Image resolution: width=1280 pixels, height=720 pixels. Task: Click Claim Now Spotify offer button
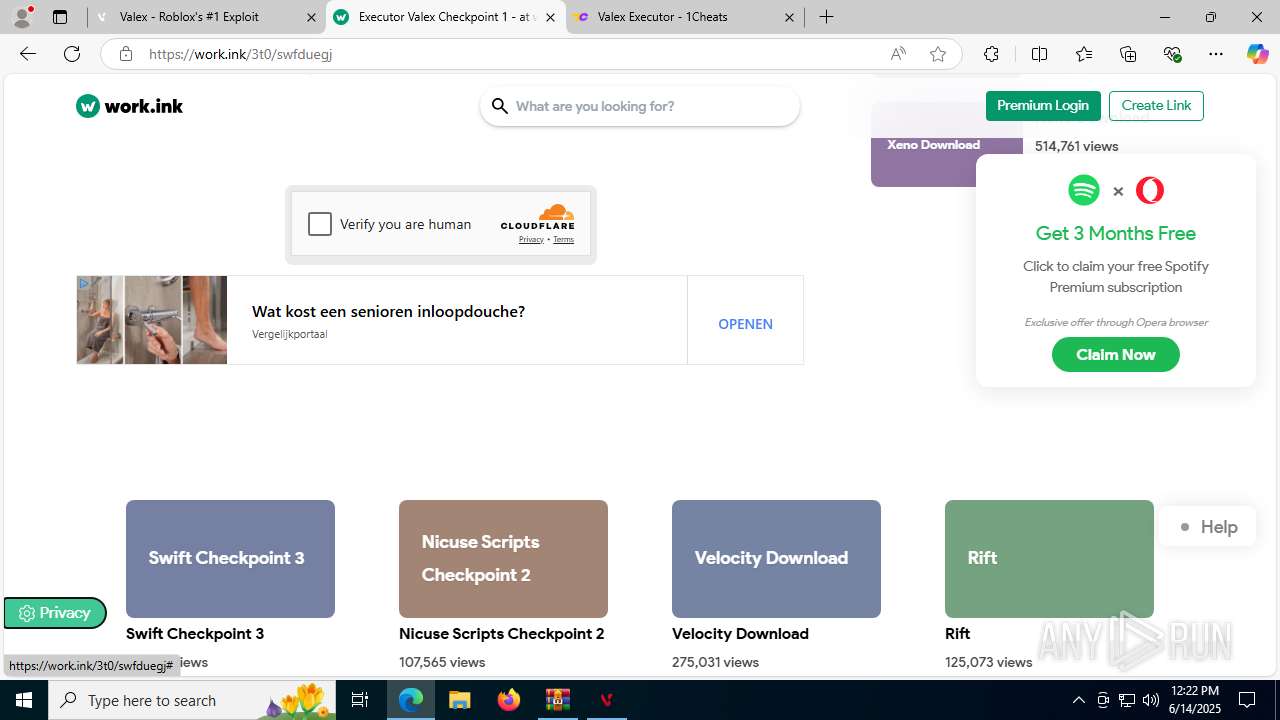point(1116,355)
